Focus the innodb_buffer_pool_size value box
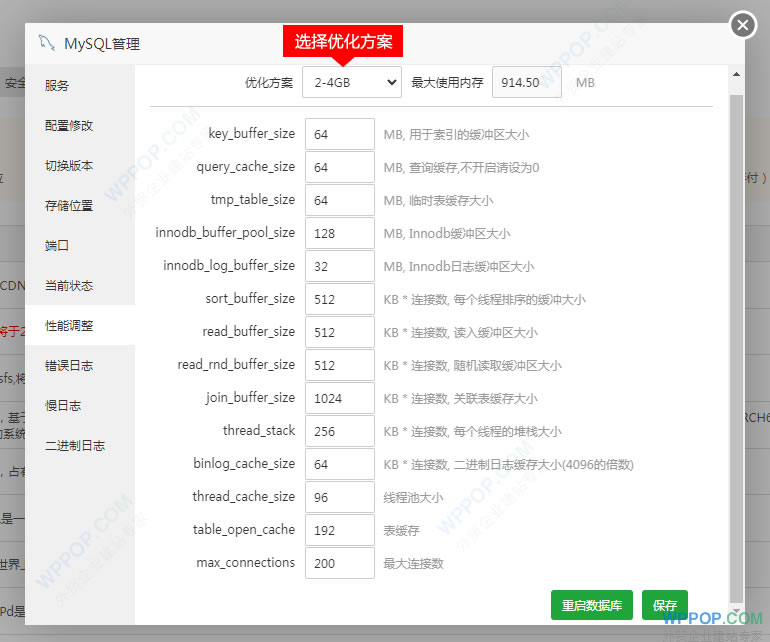 (x=339, y=233)
